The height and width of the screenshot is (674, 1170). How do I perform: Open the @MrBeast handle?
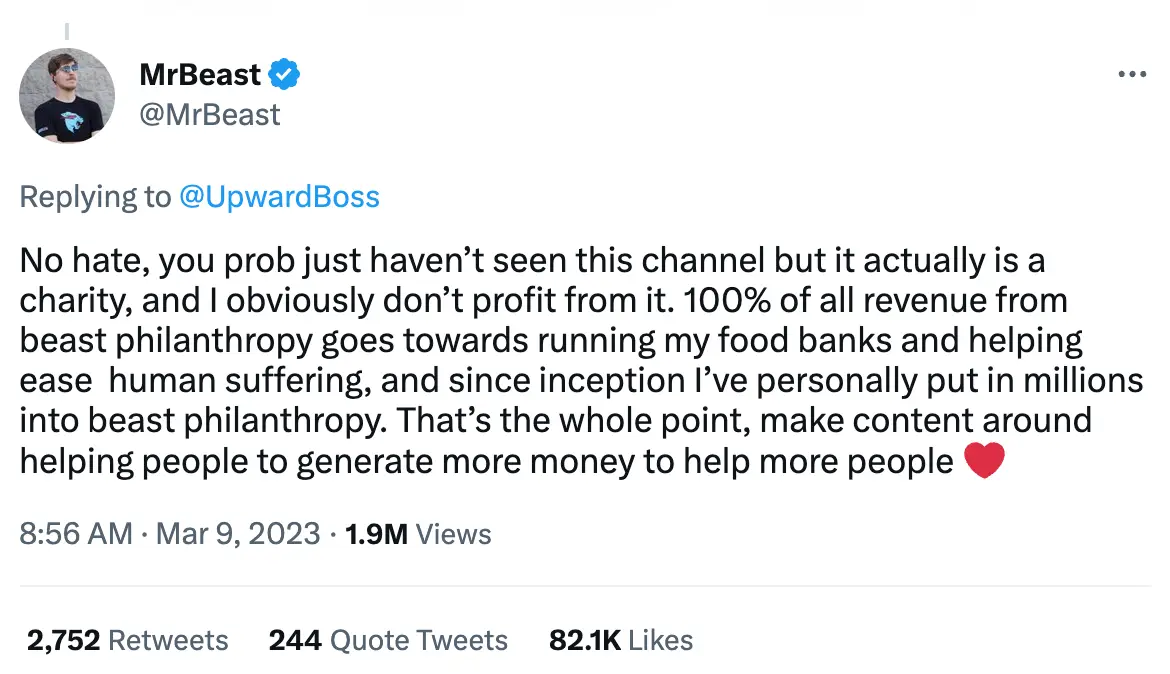[208, 114]
